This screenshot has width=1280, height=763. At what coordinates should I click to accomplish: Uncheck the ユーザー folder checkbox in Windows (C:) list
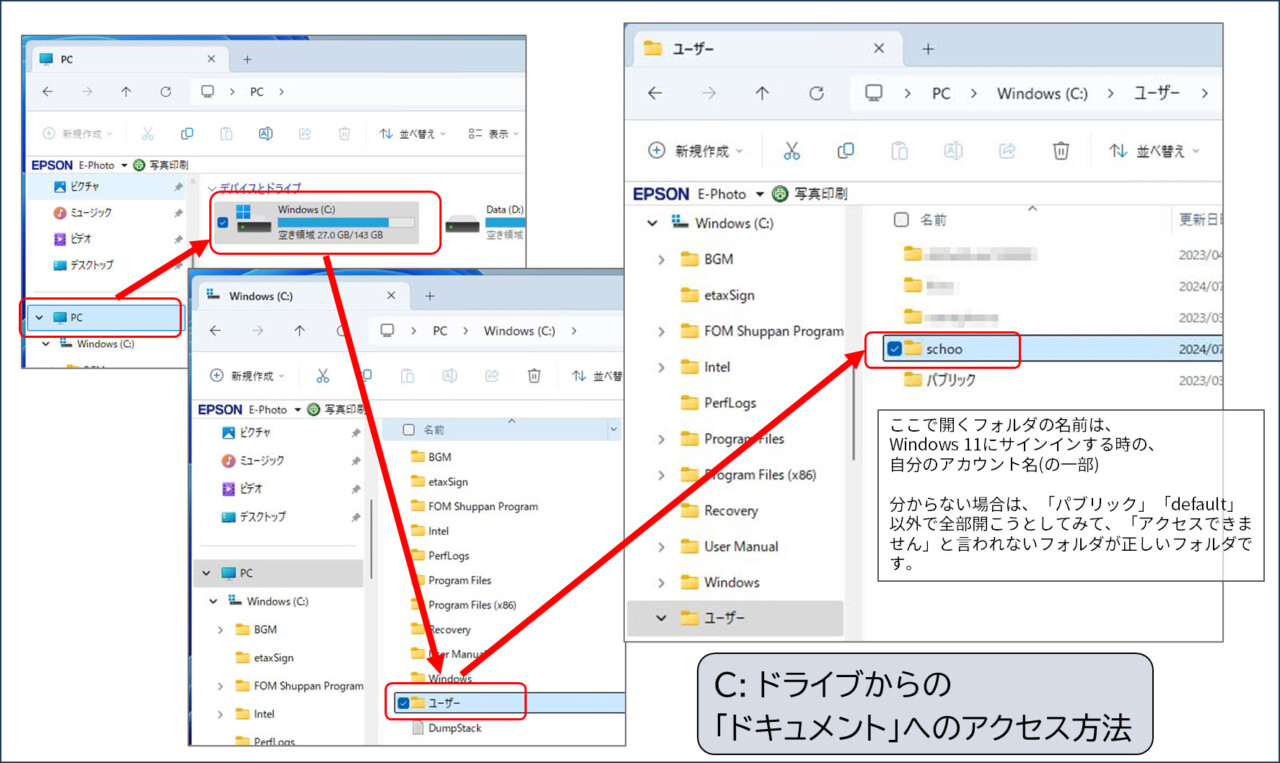point(402,703)
